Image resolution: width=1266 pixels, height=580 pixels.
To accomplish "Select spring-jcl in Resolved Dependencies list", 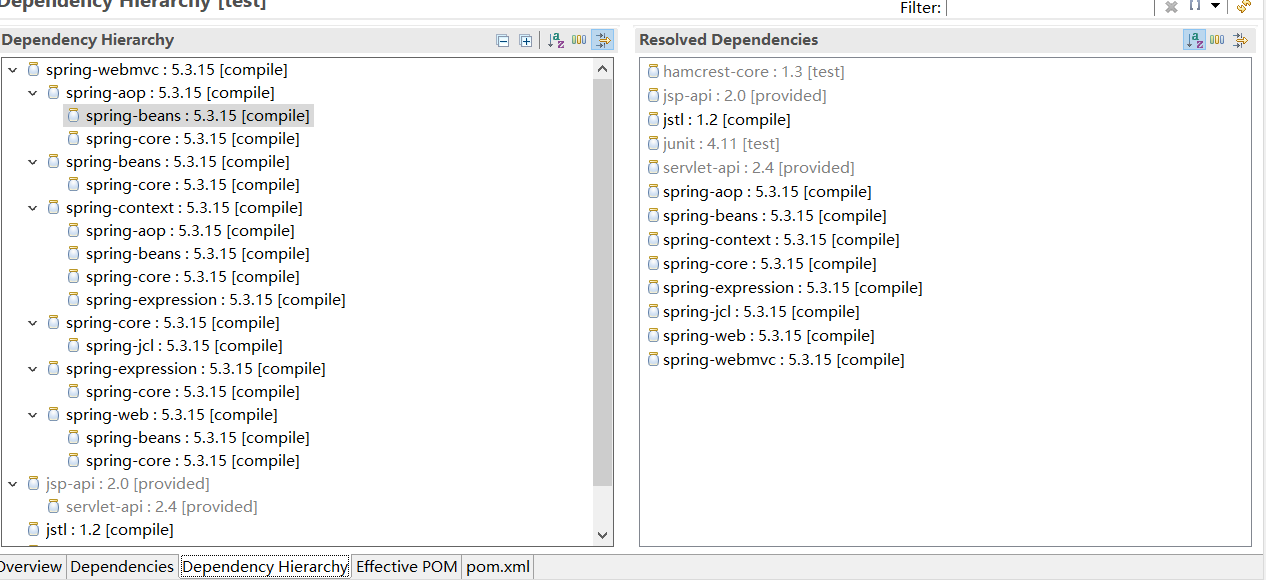I will 761,312.
